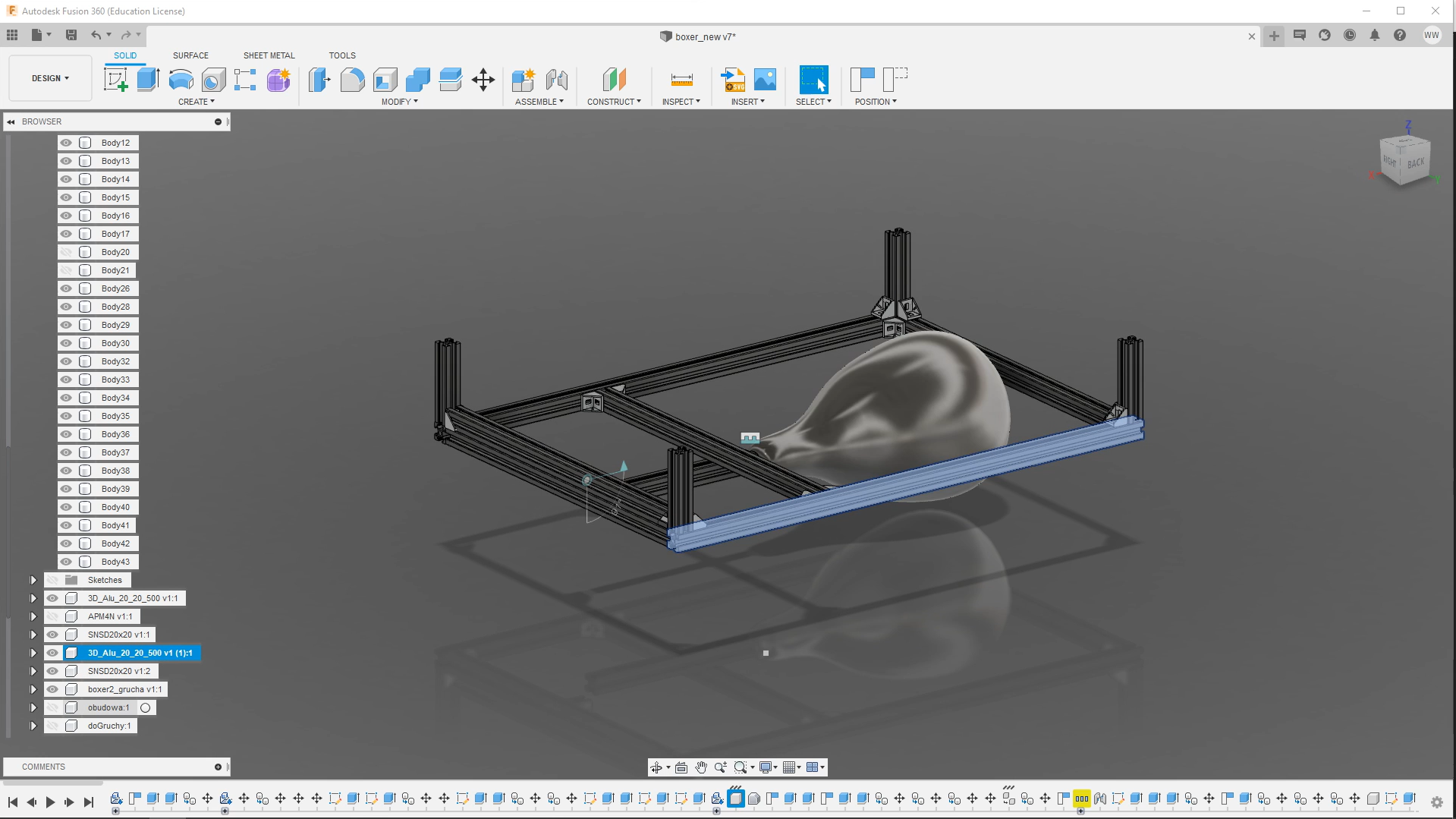1456x819 pixels.
Task: Select the Measure tool
Action: (x=682, y=80)
